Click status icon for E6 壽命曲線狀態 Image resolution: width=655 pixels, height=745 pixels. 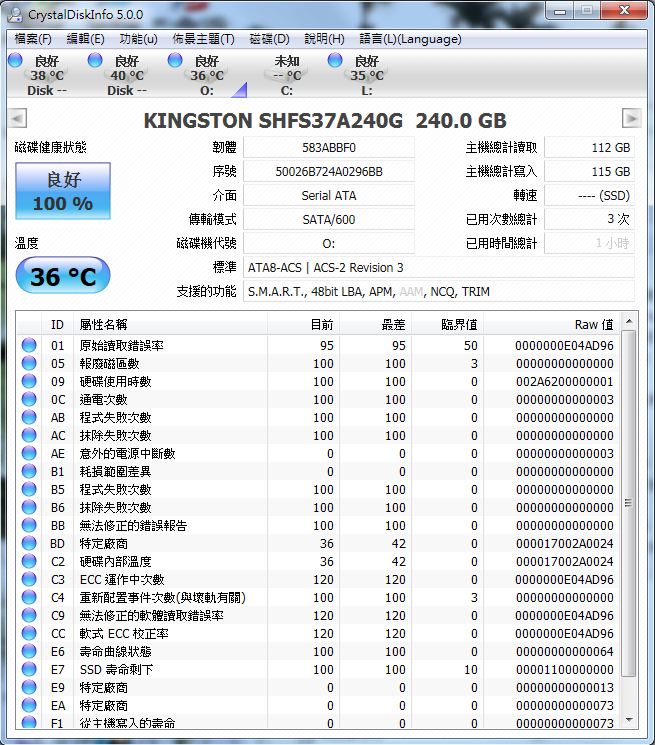29,651
